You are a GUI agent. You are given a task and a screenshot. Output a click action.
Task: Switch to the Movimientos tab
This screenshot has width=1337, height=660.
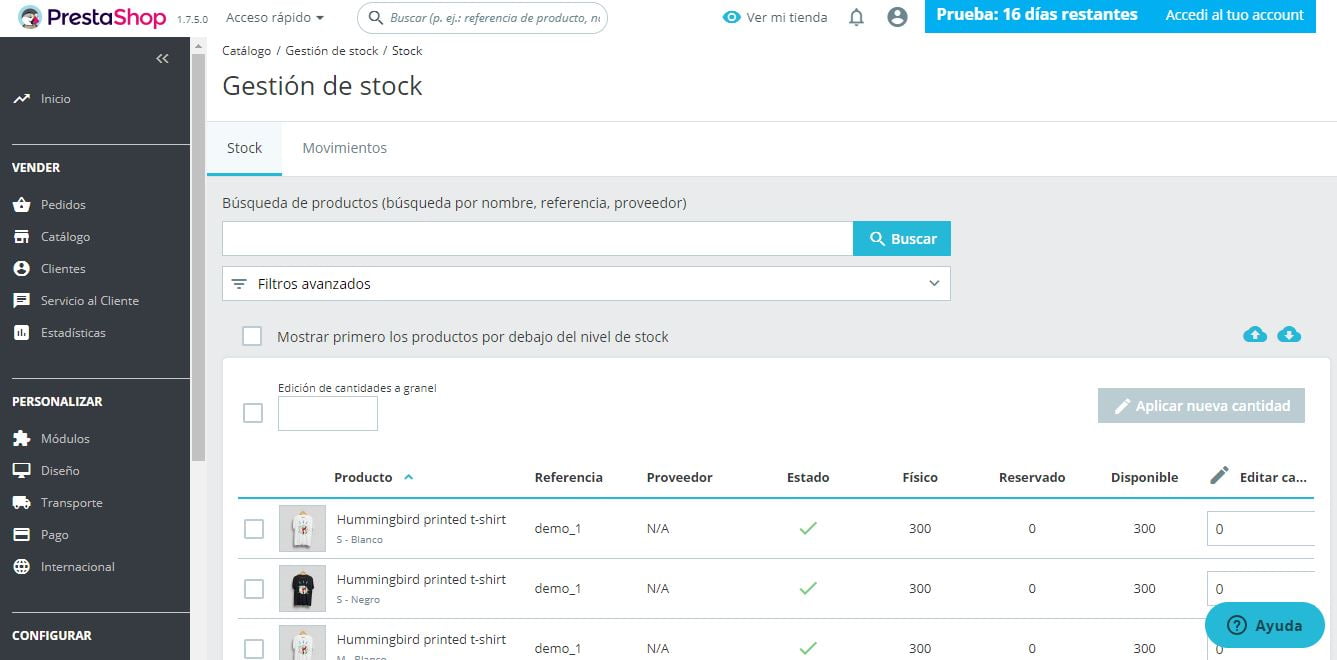pos(344,147)
